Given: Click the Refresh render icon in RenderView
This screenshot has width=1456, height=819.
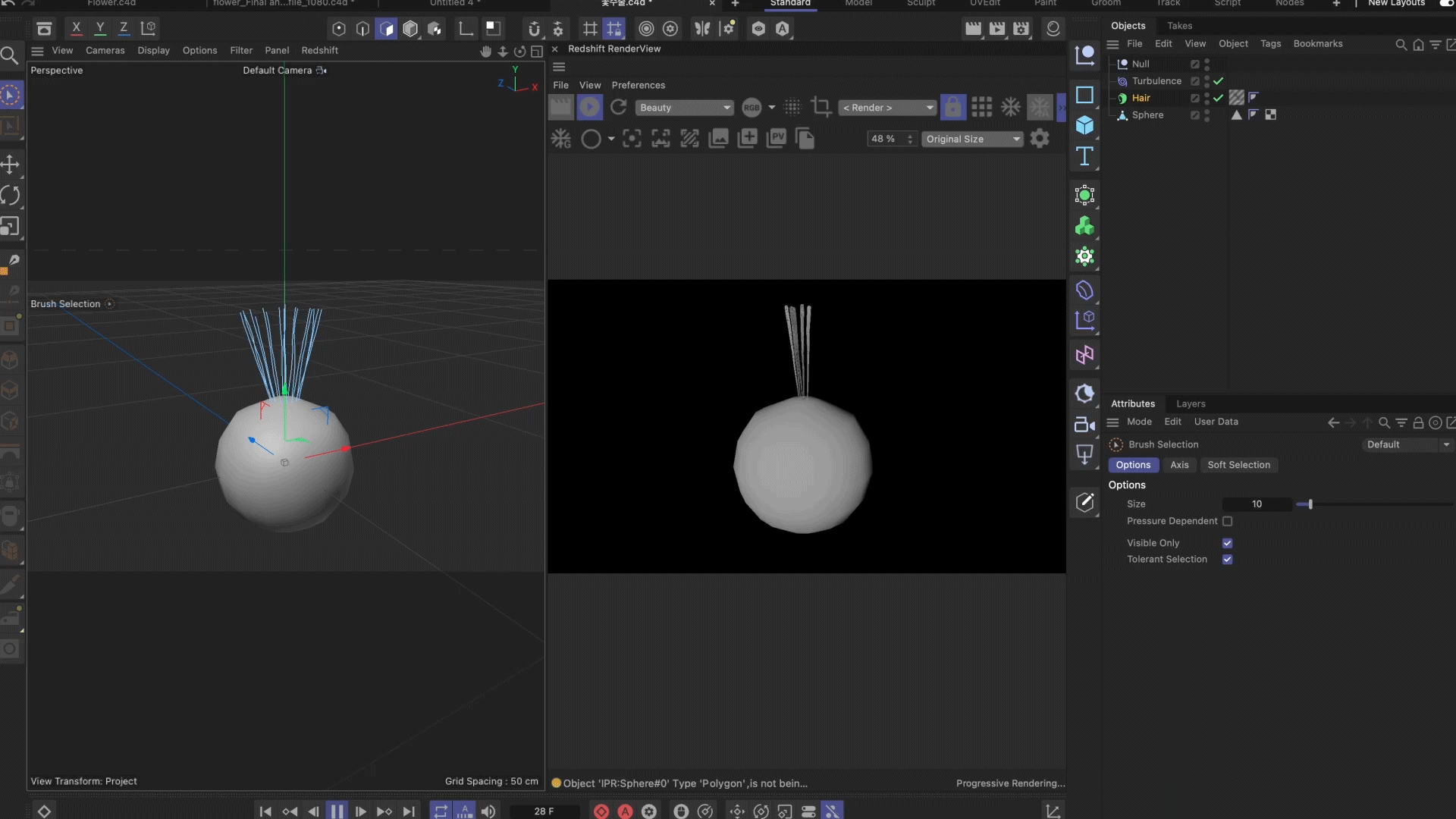Looking at the screenshot, I should [619, 108].
